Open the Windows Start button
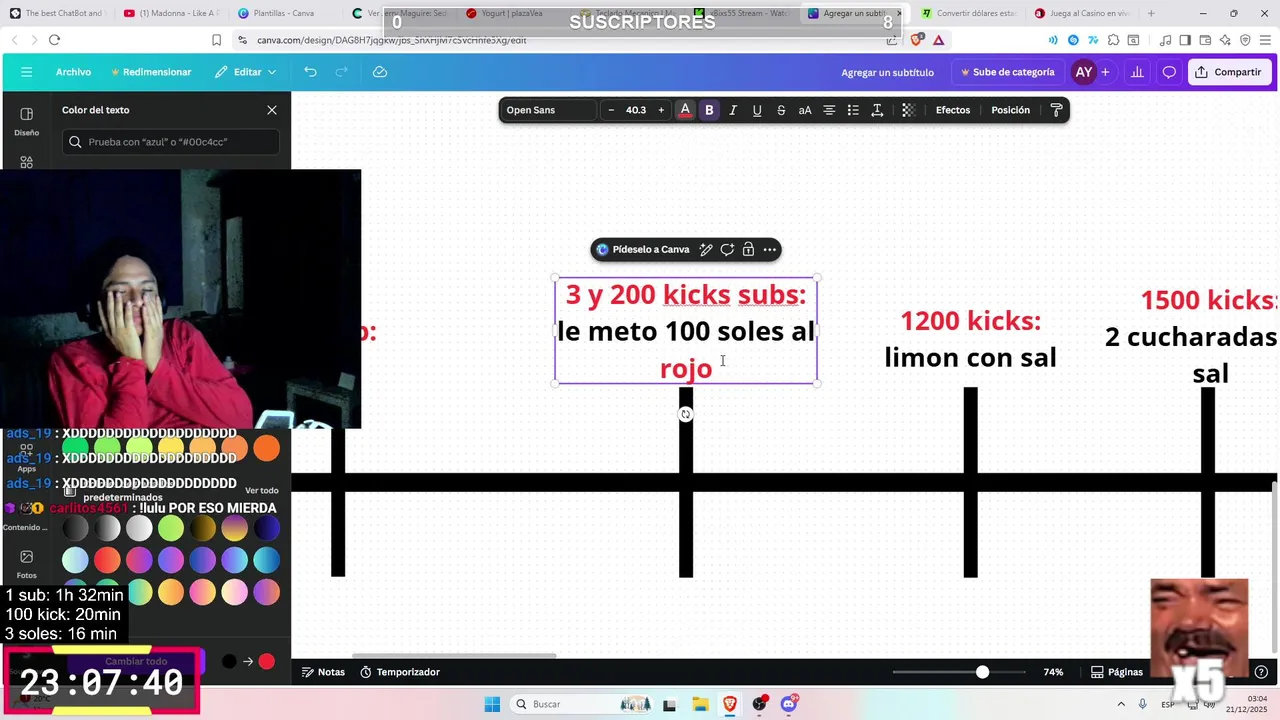Screen dimensions: 1280x720 tap(492, 704)
